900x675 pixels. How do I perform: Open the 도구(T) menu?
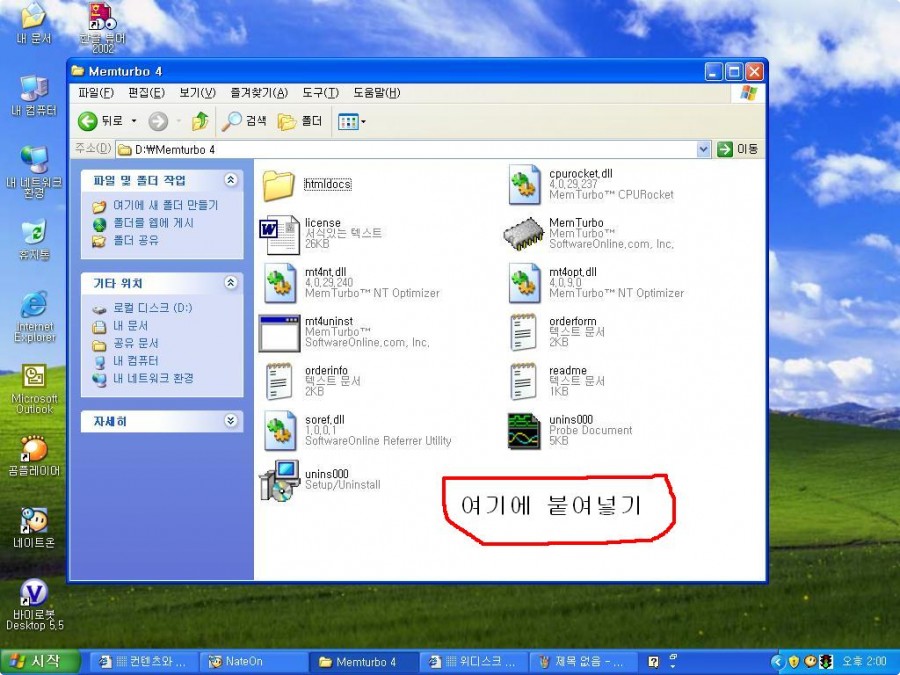point(321,93)
